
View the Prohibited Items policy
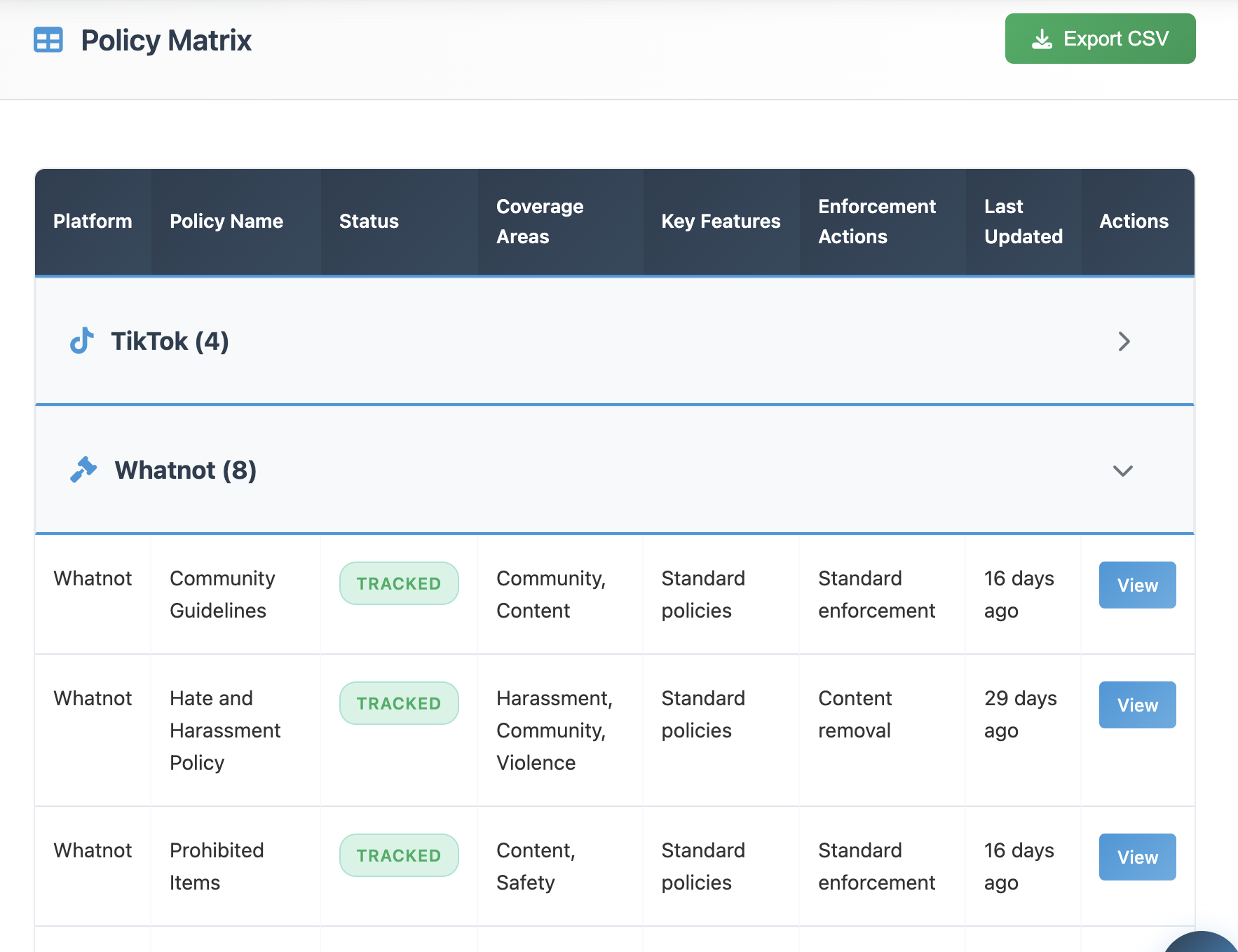(x=1137, y=857)
